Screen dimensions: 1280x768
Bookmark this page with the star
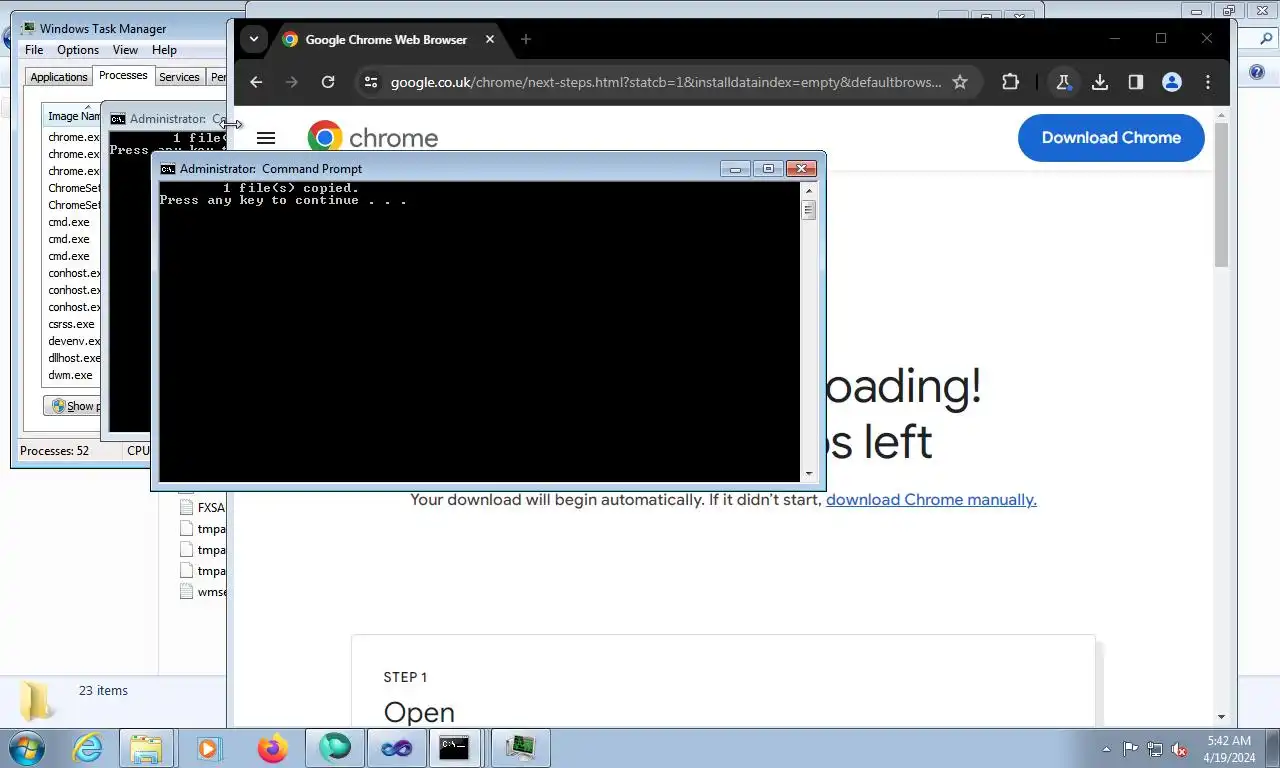coord(960,82)
